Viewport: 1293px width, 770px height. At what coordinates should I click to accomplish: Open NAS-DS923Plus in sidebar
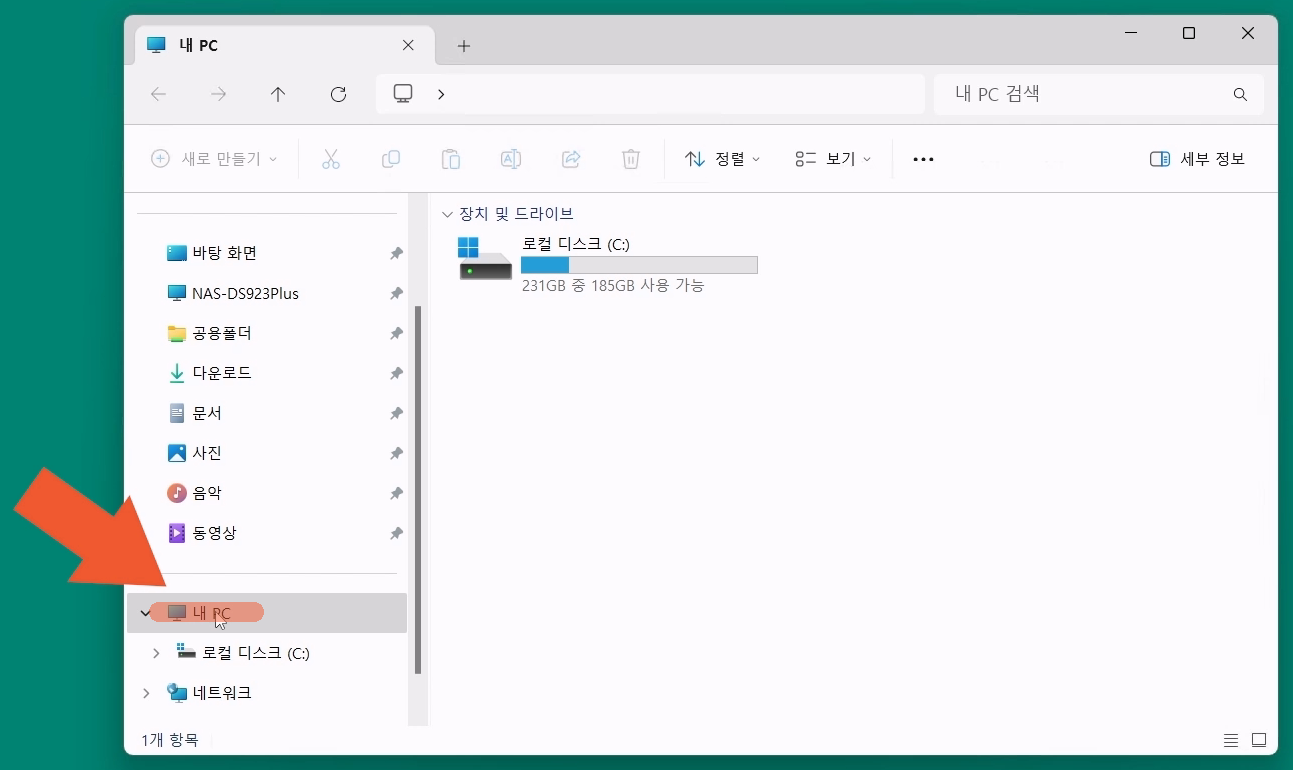pyautogui.click(x=245, y=293)
